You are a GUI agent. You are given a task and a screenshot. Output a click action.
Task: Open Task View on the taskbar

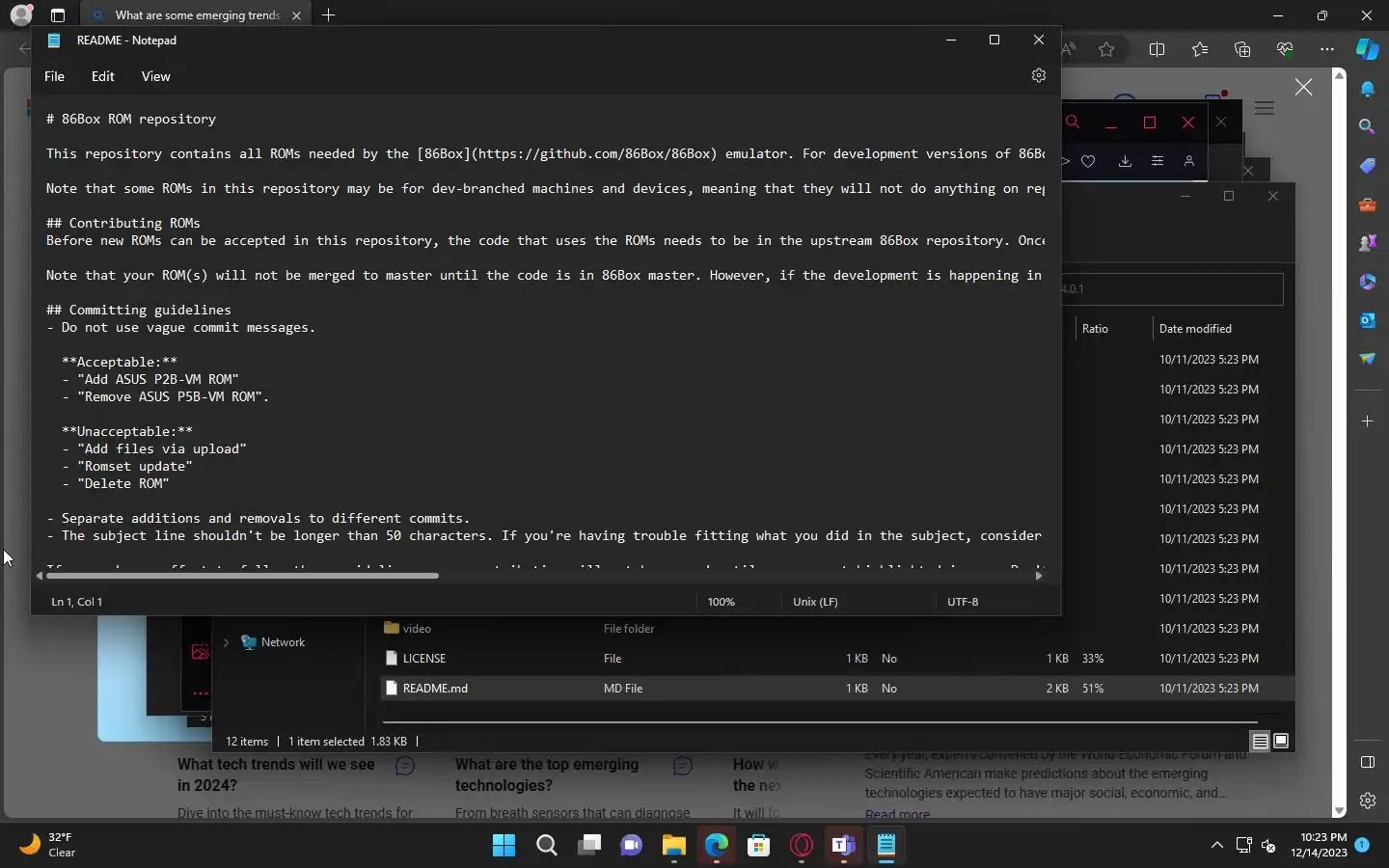tap(589, 846)
